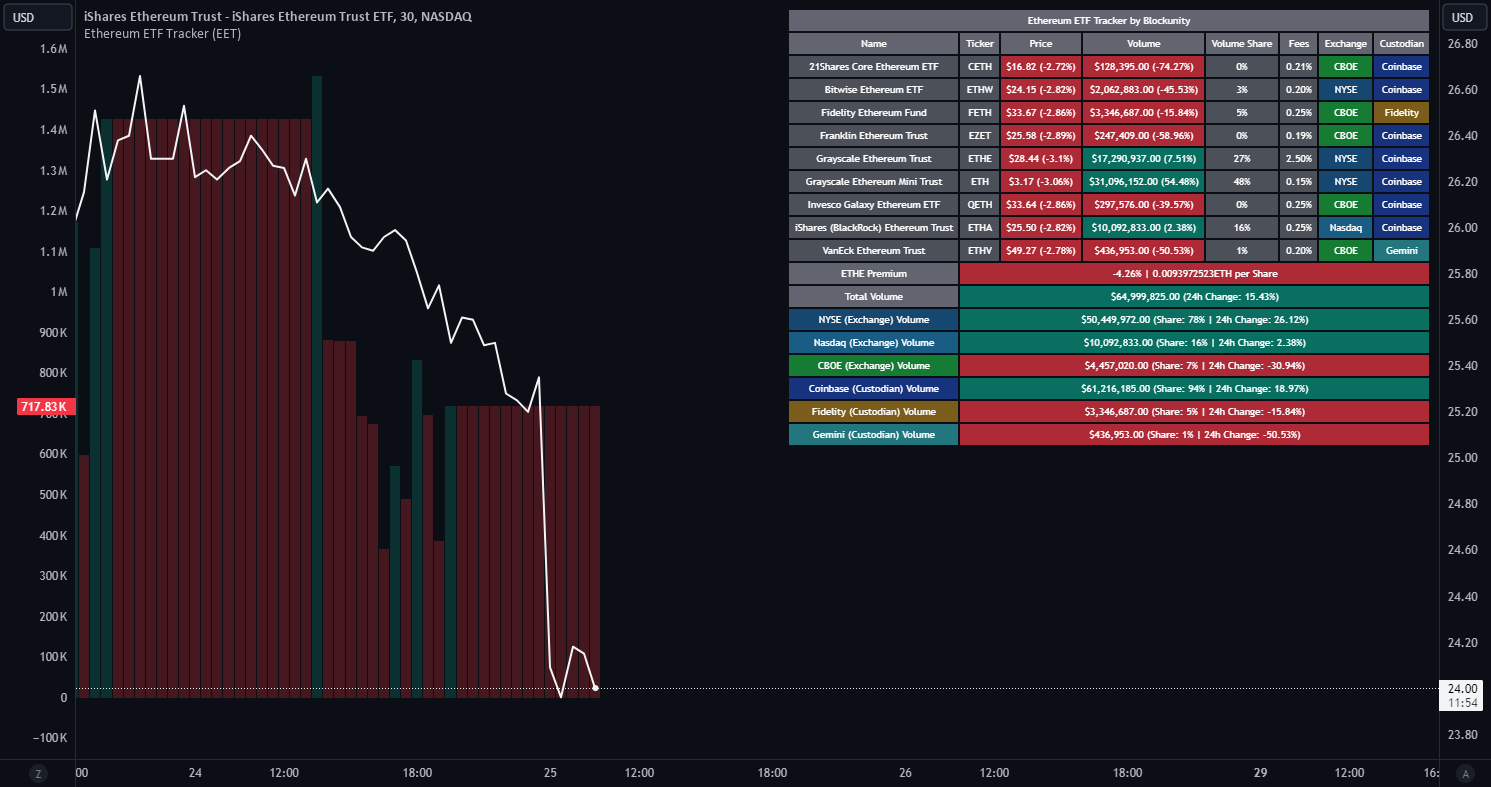Click the white dot ending the price line

click(x=596, y=688)
